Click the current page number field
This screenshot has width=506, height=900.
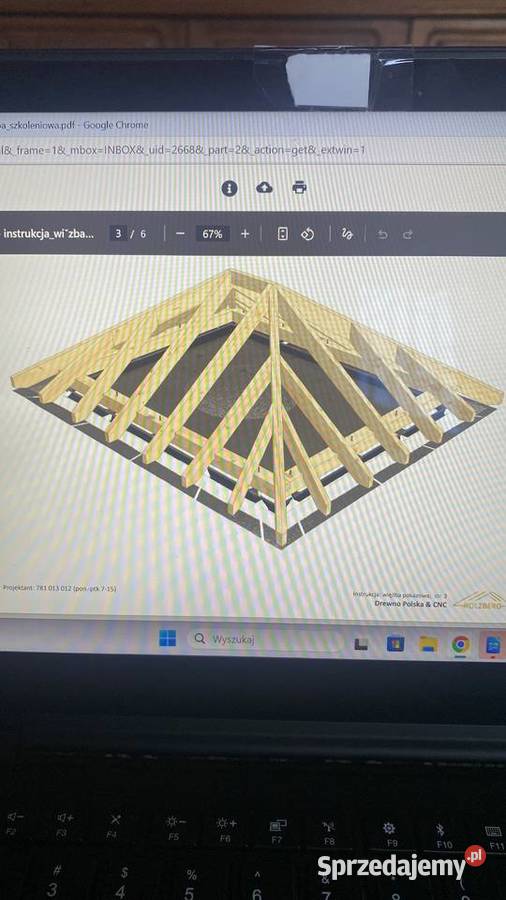[x=118, y=234]
